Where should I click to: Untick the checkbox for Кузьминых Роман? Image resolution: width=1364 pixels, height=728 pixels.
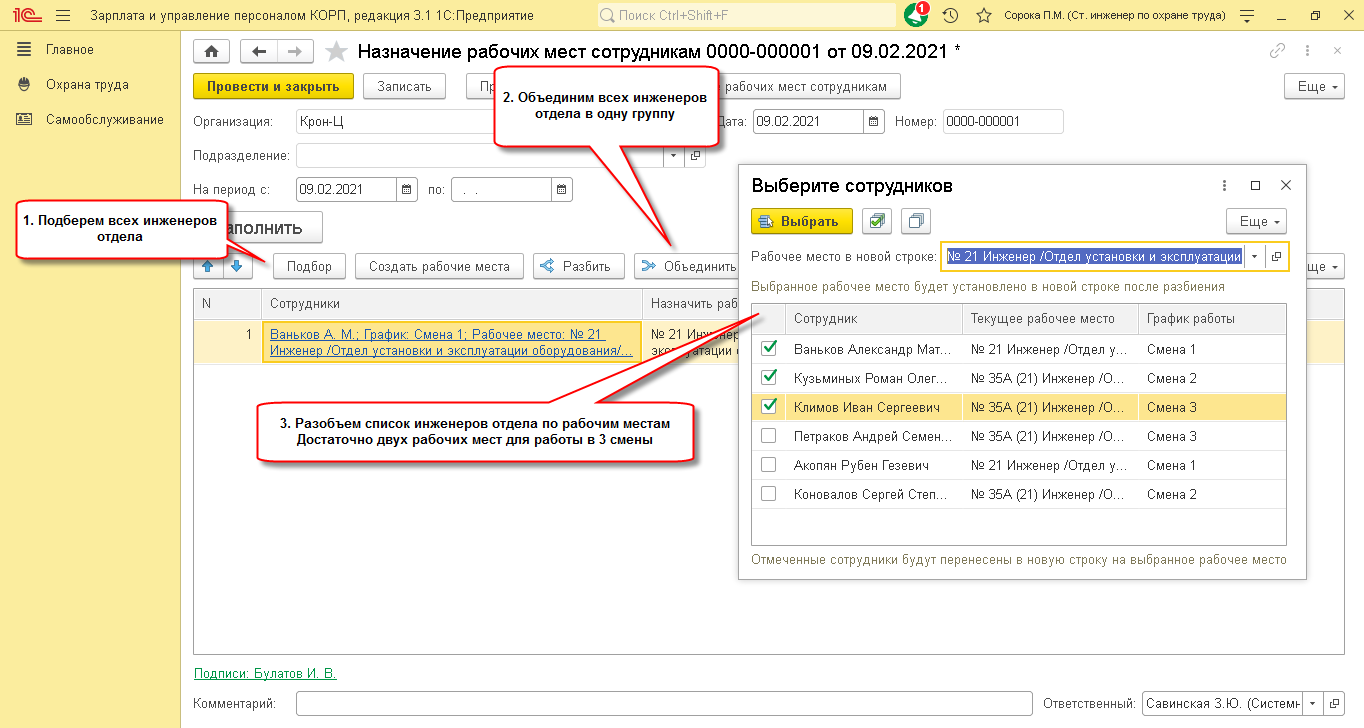click(x=769, y=378)
